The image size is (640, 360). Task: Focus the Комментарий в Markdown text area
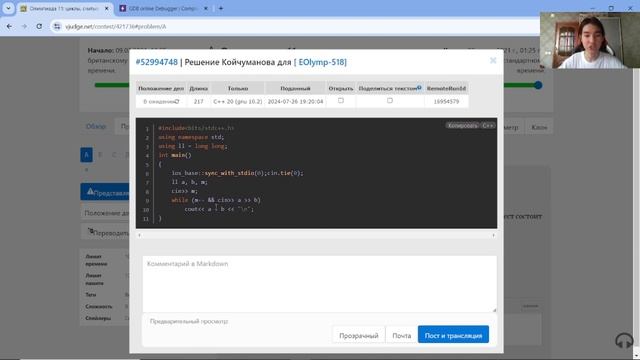[x=320, y=284]
